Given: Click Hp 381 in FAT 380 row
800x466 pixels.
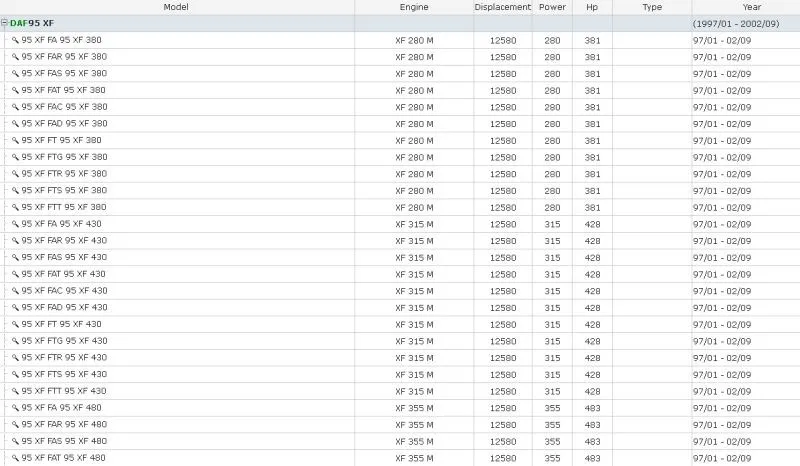Looking at the screenshot, I should [592, 90].
